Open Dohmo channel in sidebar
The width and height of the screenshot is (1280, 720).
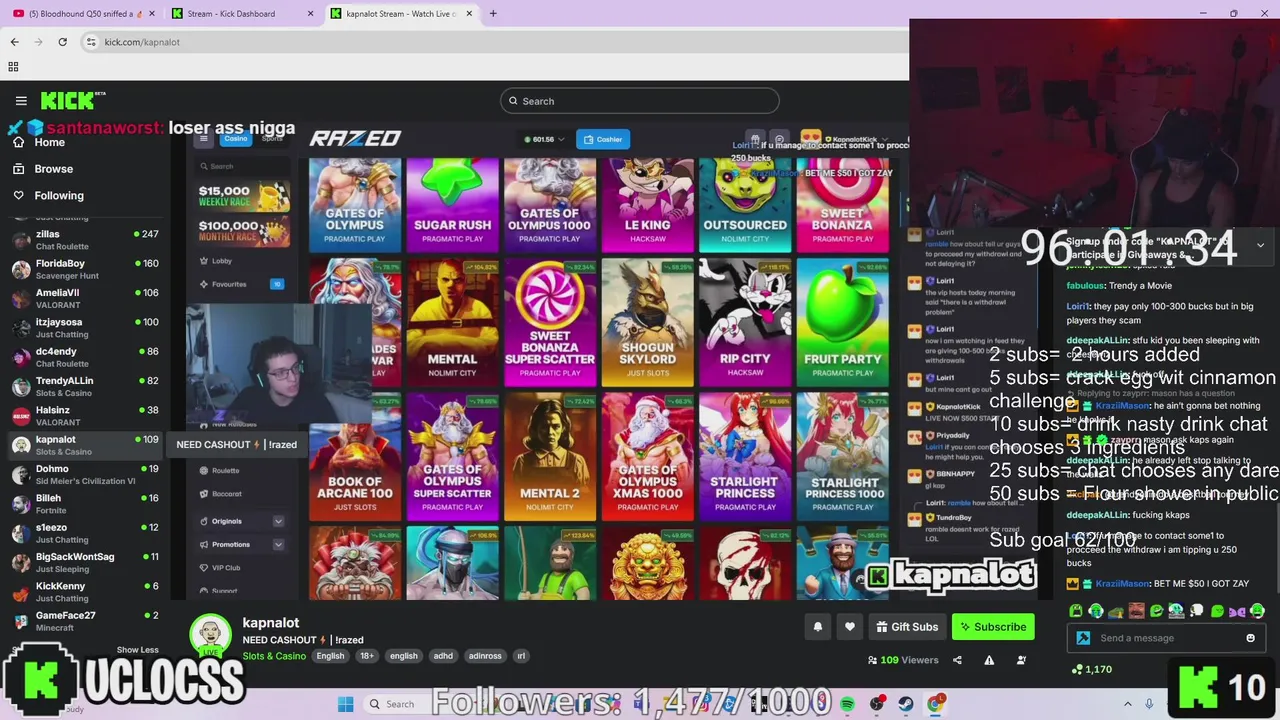pos(84,474)
